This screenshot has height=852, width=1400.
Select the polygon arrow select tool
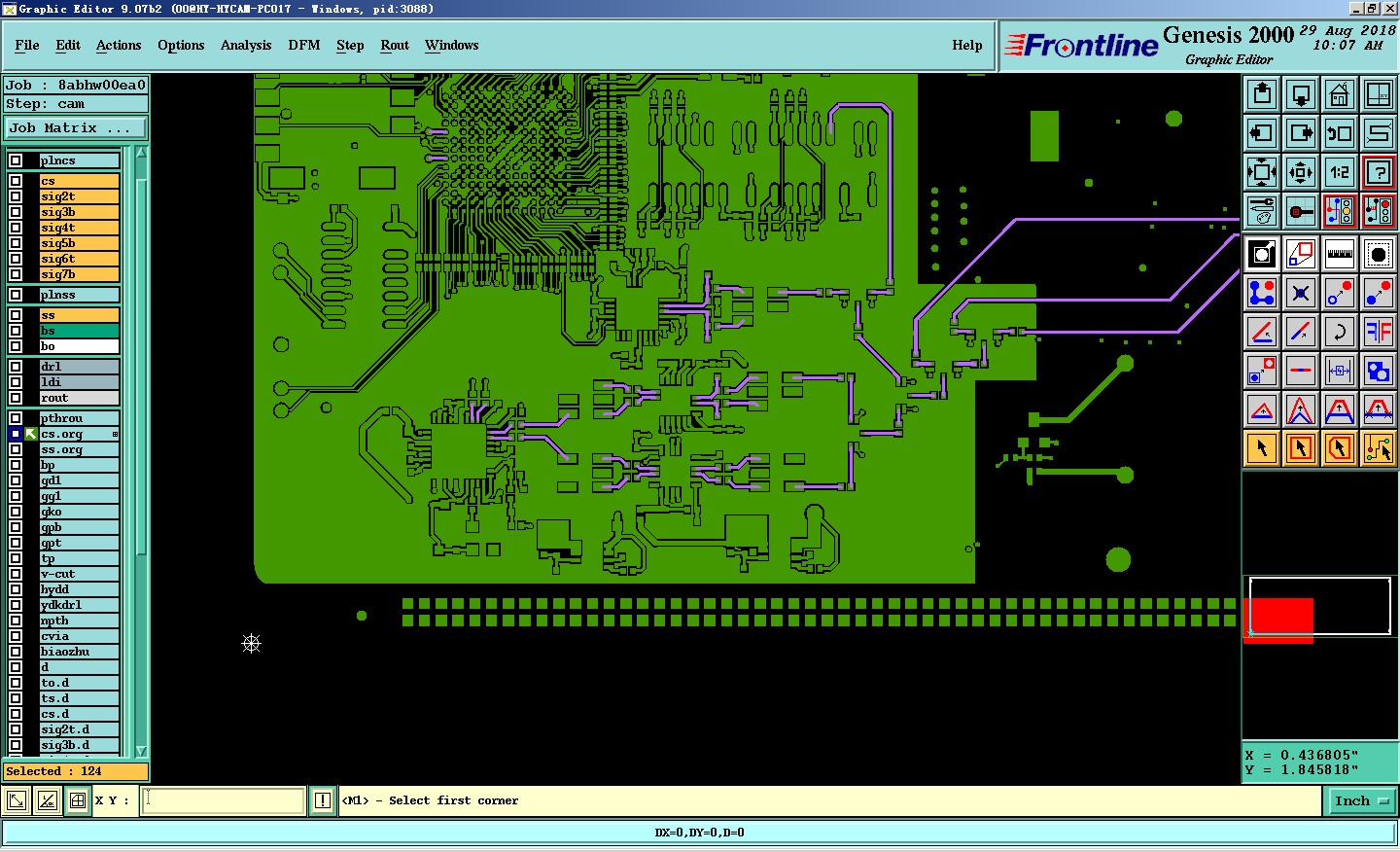(x=1340, y=448)
